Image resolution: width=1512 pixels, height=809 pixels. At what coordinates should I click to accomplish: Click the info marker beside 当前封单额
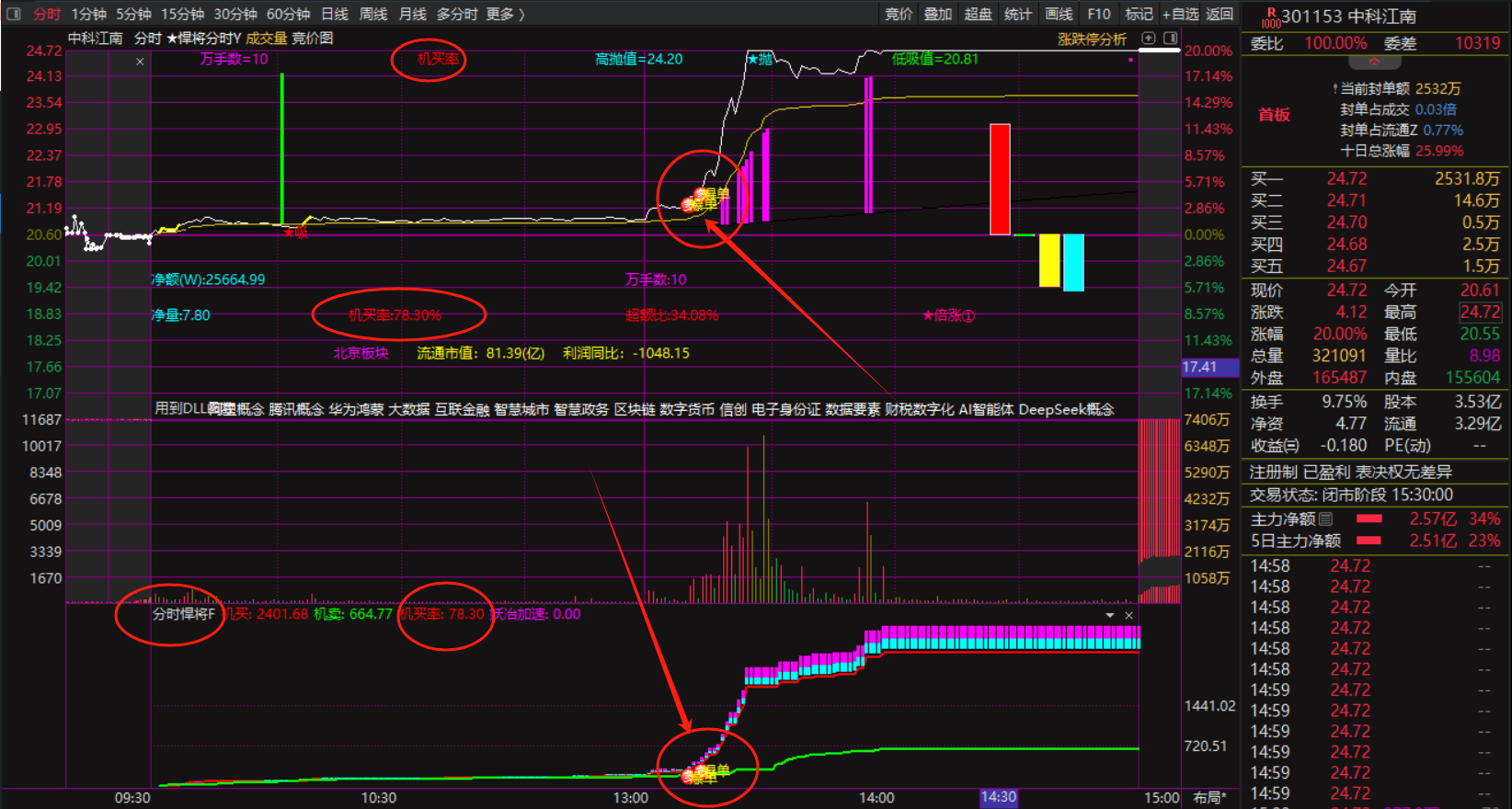tap(1334, 89)
